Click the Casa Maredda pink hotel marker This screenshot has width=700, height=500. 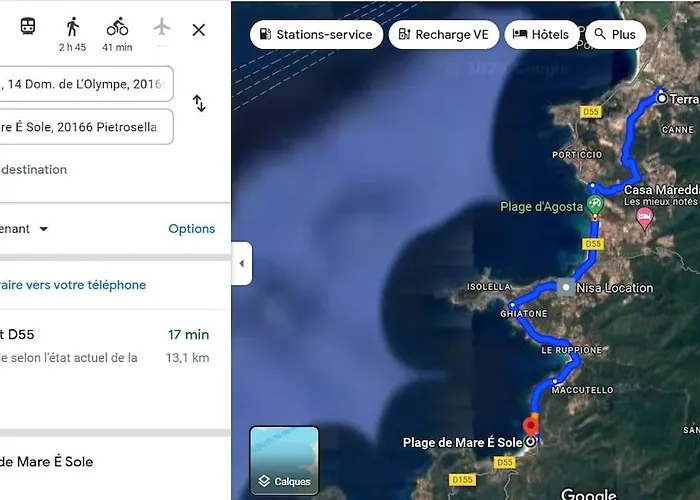tap(644, 218)
